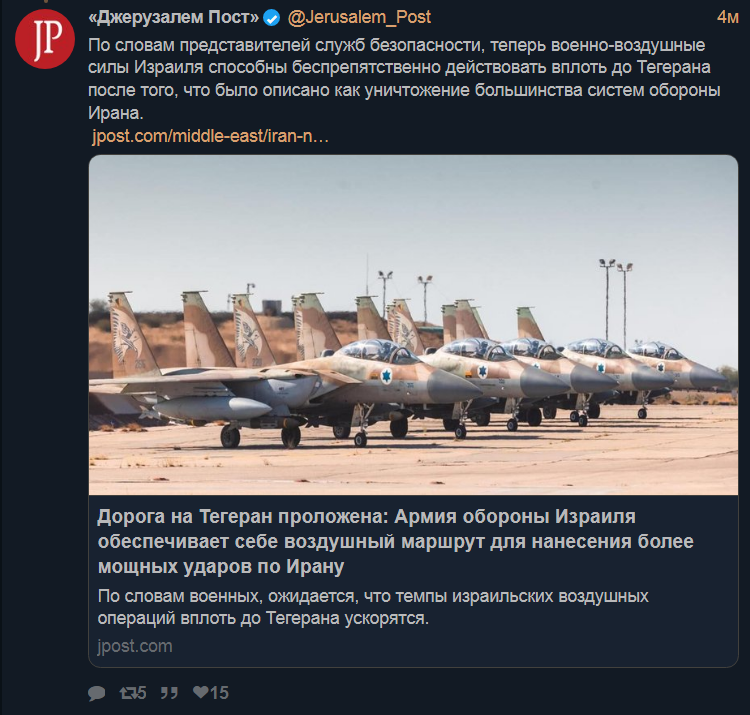Retweet this Jerusalem Post tweet

(127, 693)
